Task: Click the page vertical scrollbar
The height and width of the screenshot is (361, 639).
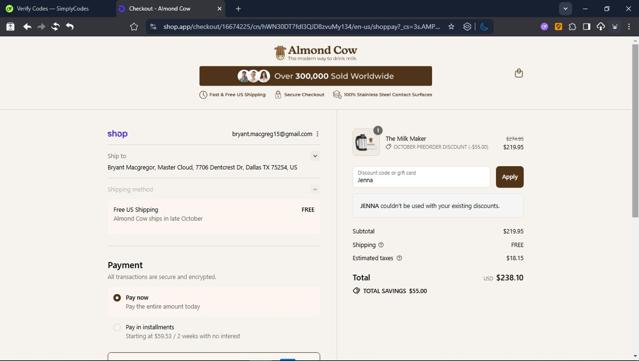Action: (635, 130)
